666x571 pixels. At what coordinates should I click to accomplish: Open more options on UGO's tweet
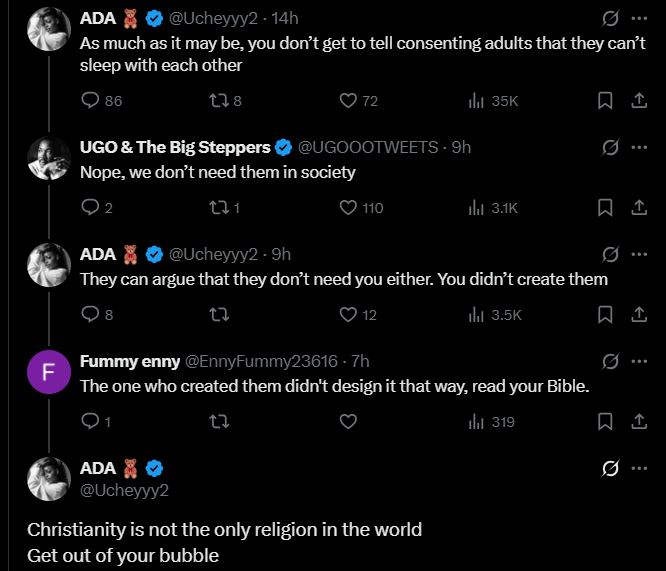coord(639,147)
